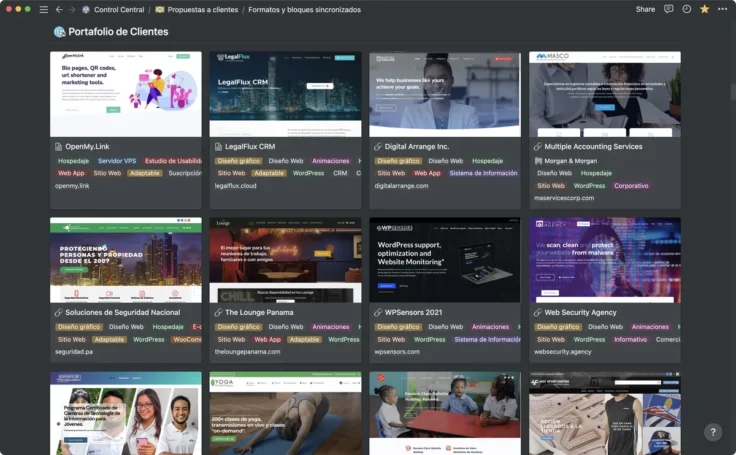Image resolution: width=736 pixels, height=455 pixels.
Task: Click Web Security Agency card title
Action: (x=580, y=312)
